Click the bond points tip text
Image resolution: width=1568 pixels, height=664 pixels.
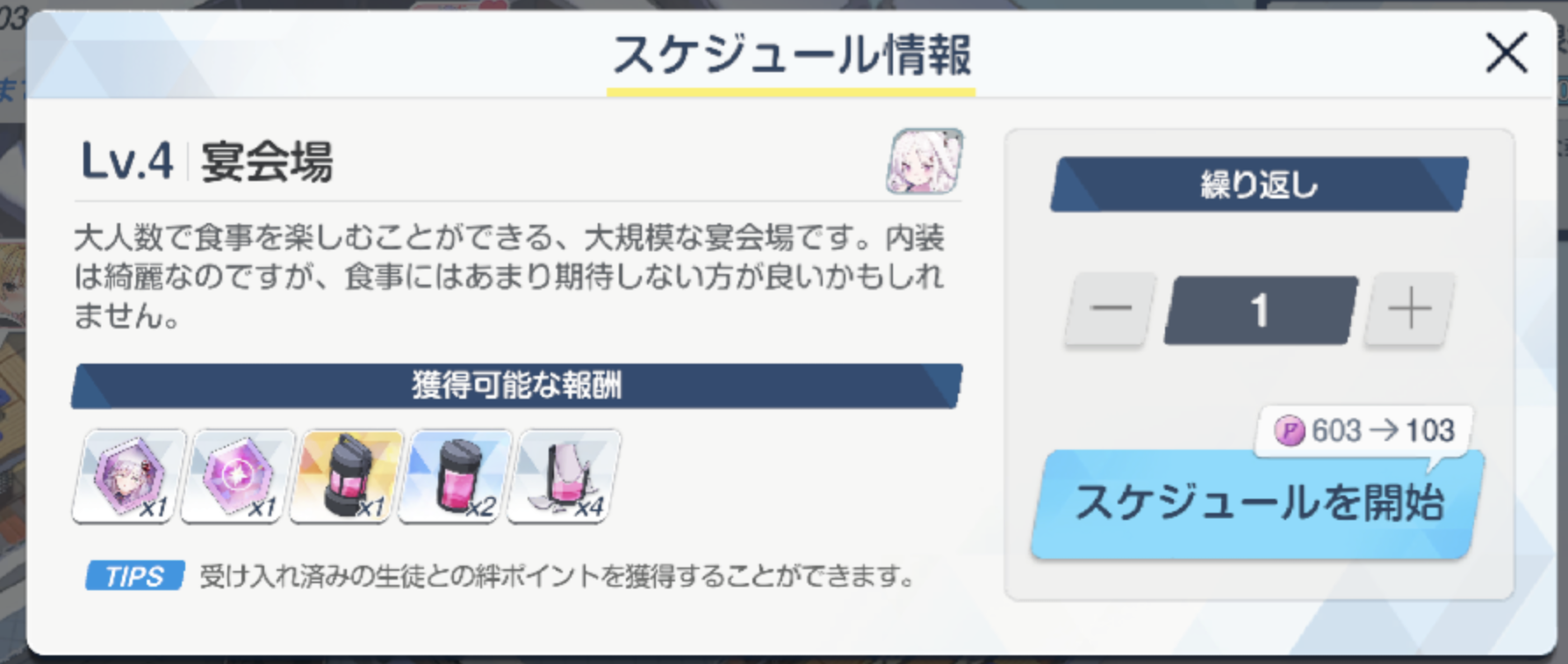(x=557, y=577)
